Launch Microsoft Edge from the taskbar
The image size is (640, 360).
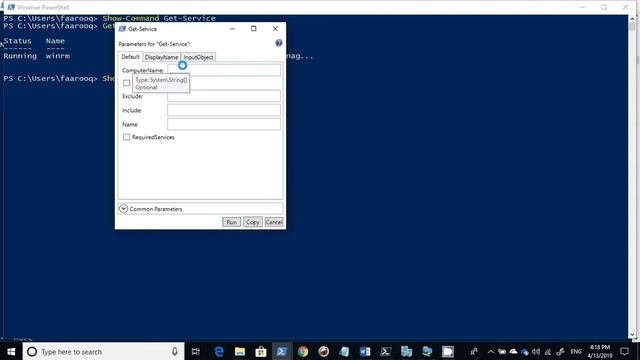[x=219, y=351]
